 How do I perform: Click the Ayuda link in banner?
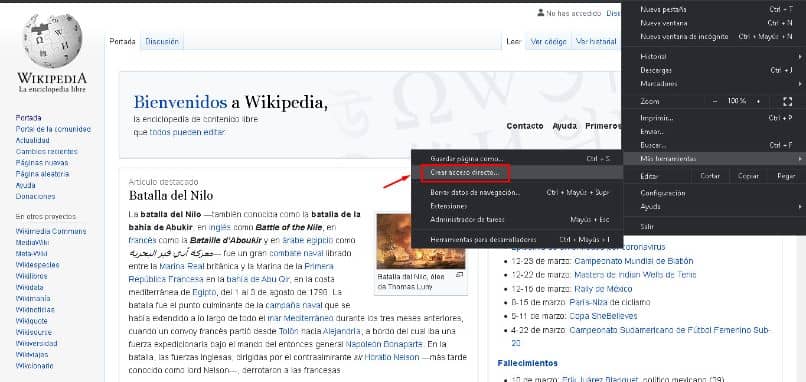[x=564, y=126]
